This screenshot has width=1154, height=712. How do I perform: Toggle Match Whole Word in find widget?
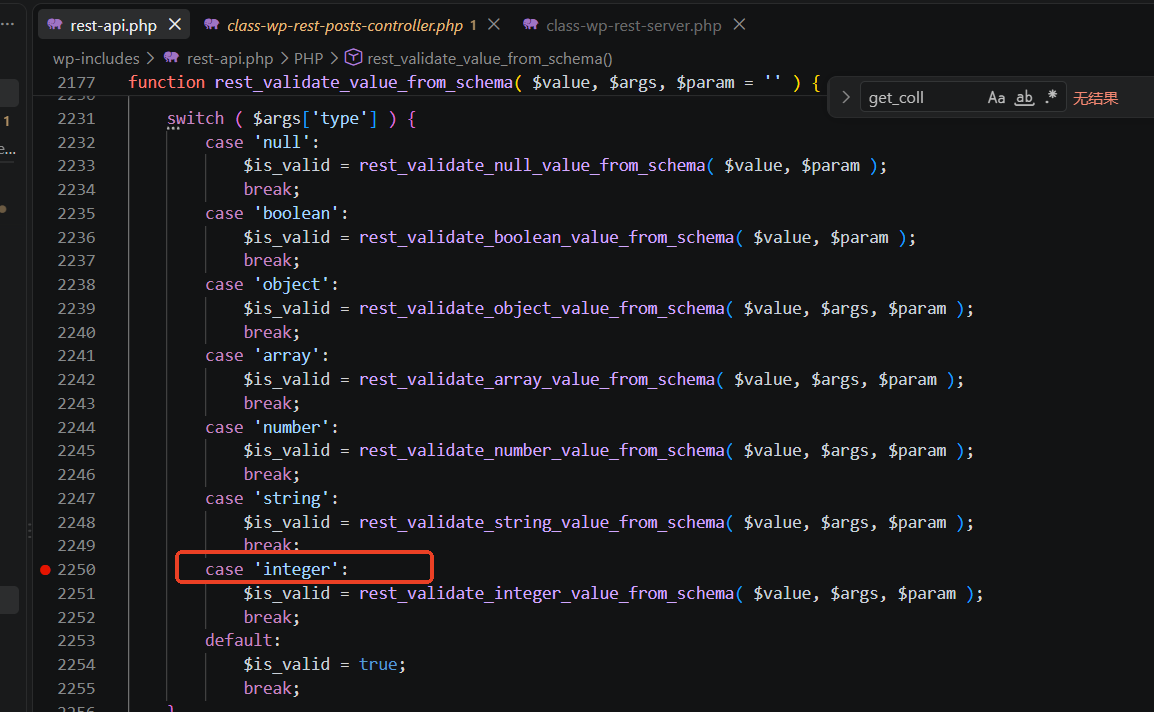(x=1024, y=97)
